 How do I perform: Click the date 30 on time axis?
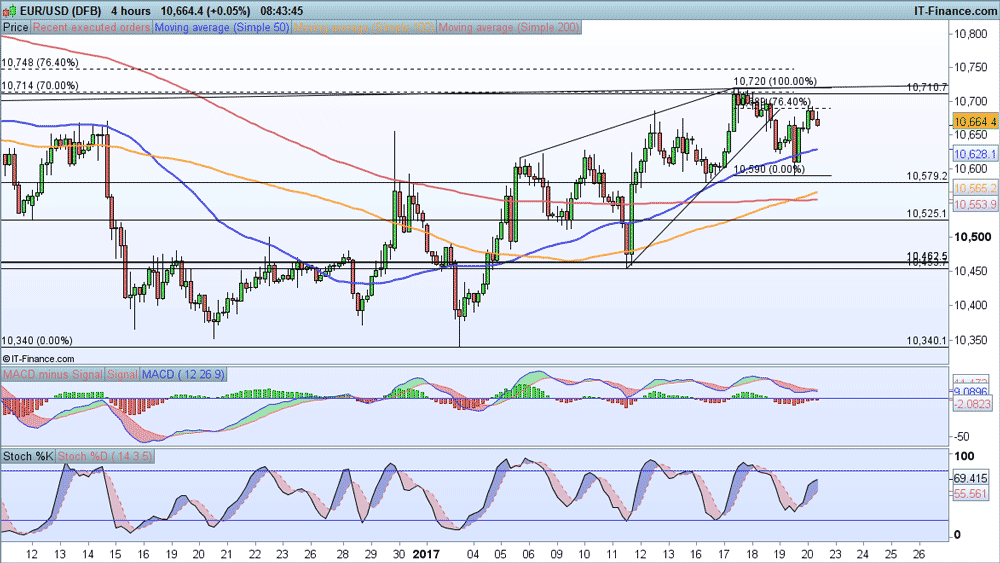[399, 554]
